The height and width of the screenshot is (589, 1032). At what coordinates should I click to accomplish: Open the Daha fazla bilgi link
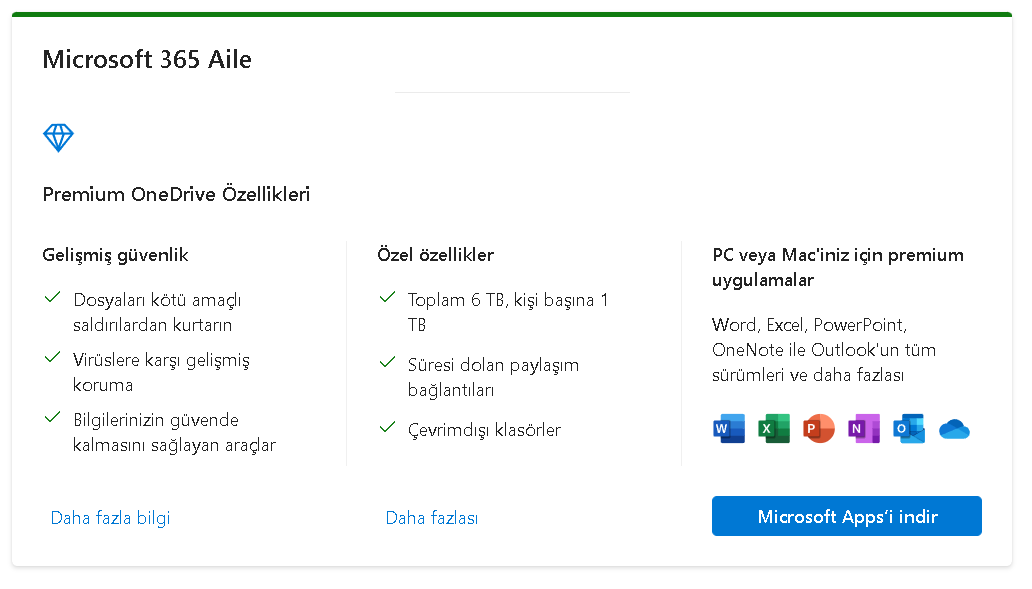(x=111, y=518)
